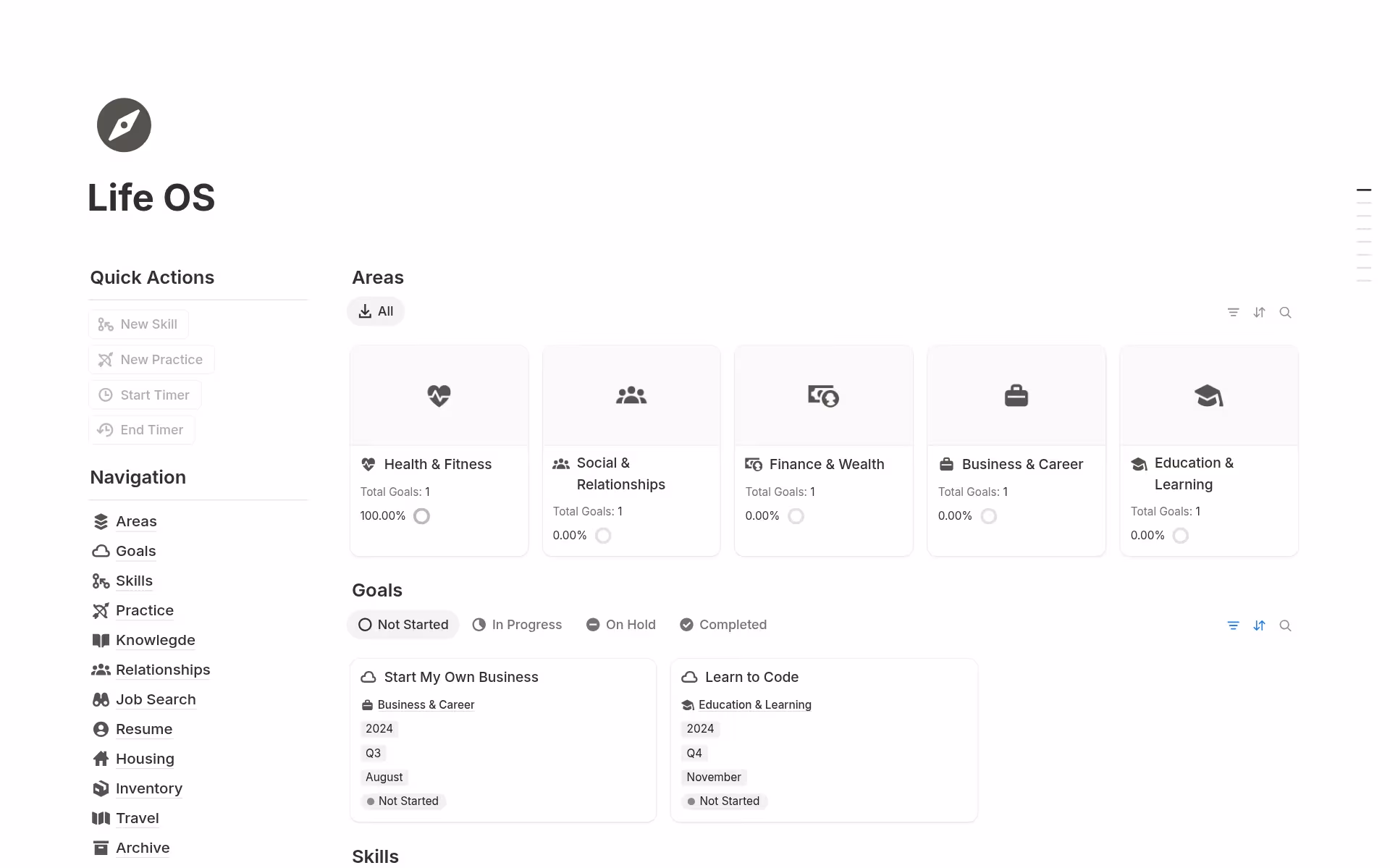1390x868 pixels.
Task: Click the Business & Career briefcase cover
Action: pos(1016,395)
